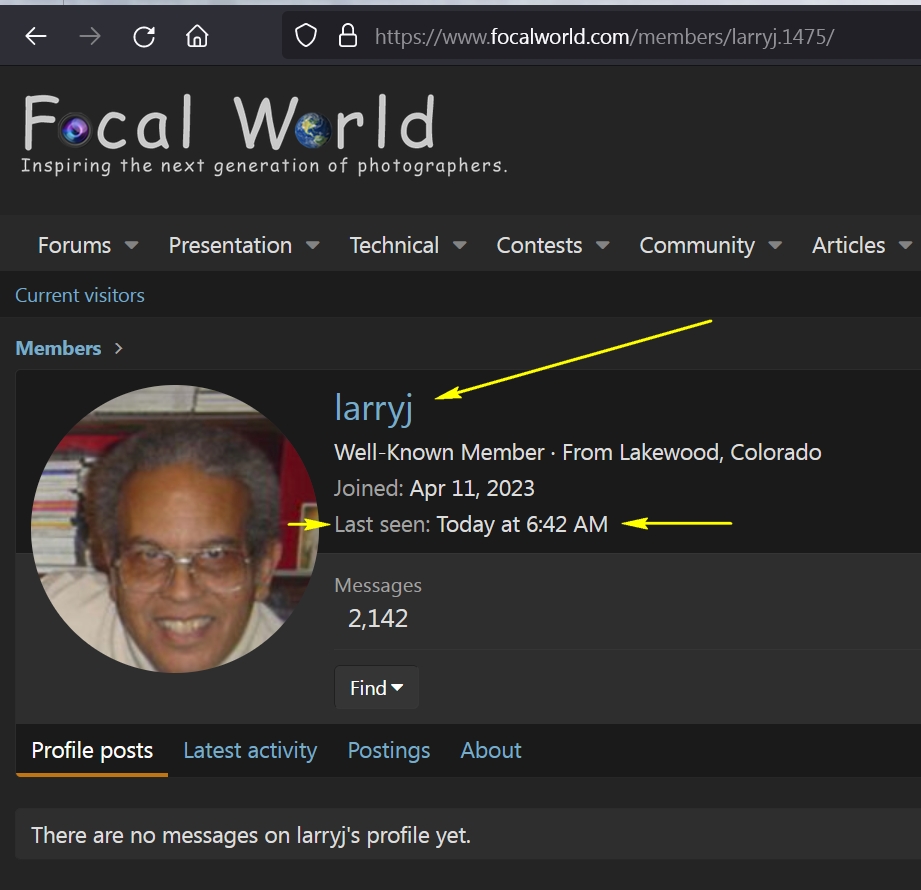
Task: Expand the Community dropdown arrow
Action: (775, 245)
